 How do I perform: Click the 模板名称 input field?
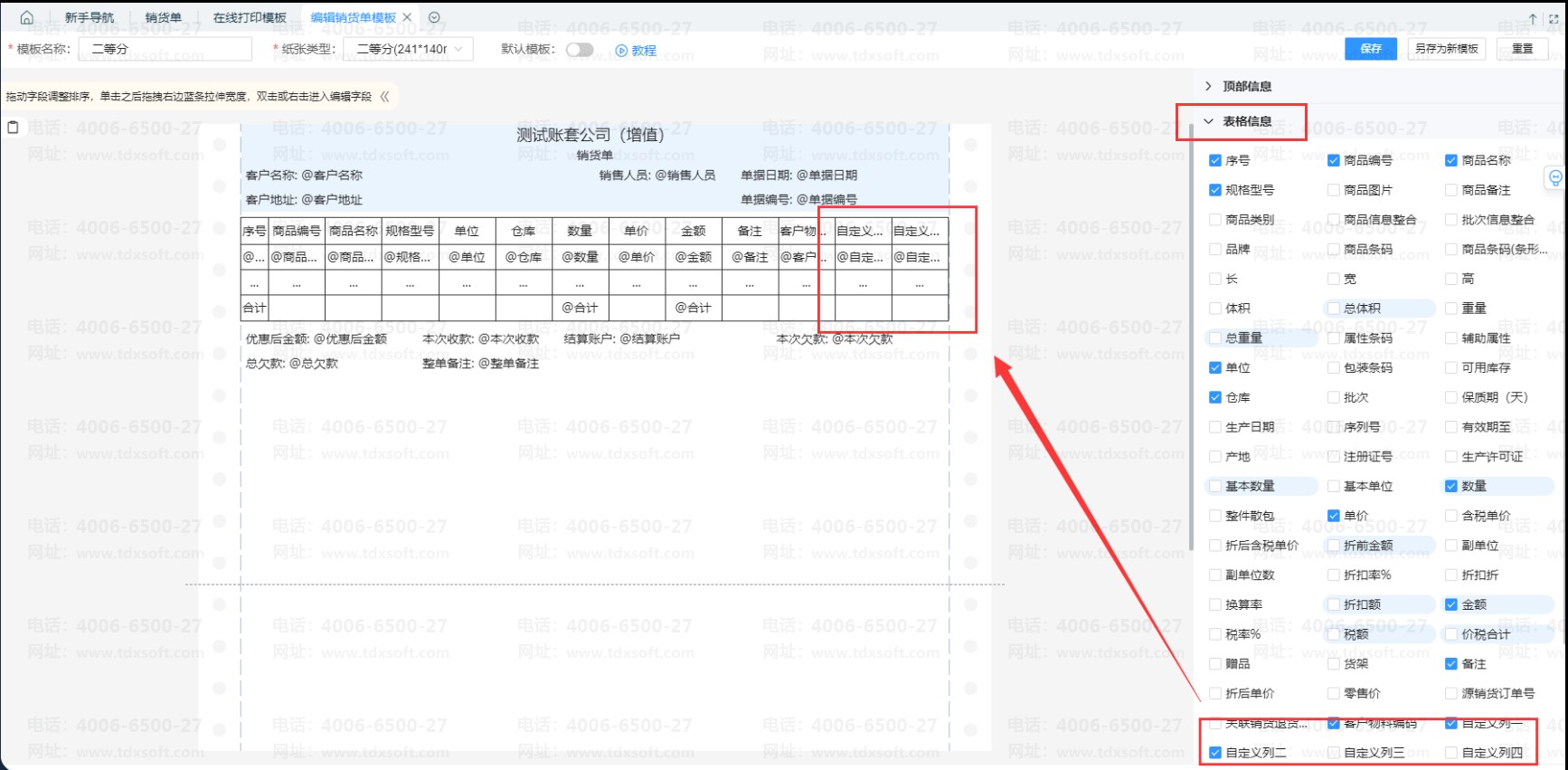coord(165,49)
